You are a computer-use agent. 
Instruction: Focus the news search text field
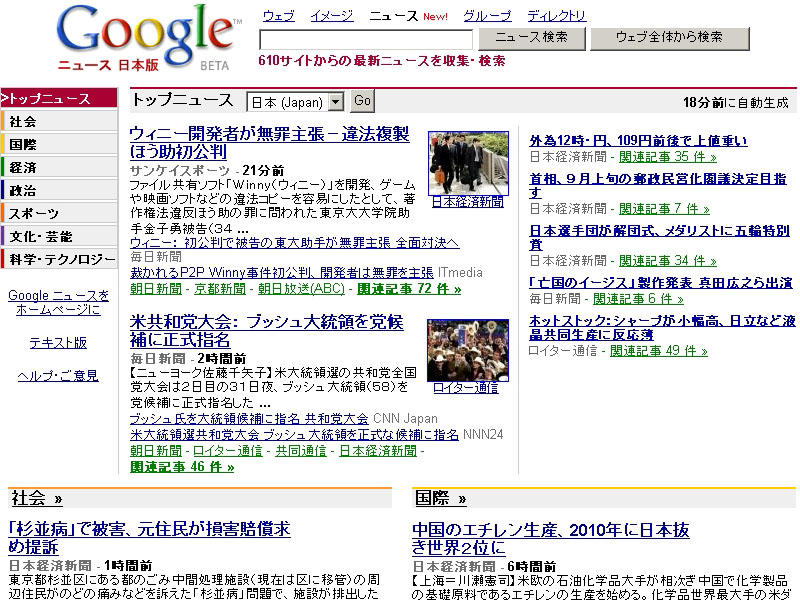[366, 40]
